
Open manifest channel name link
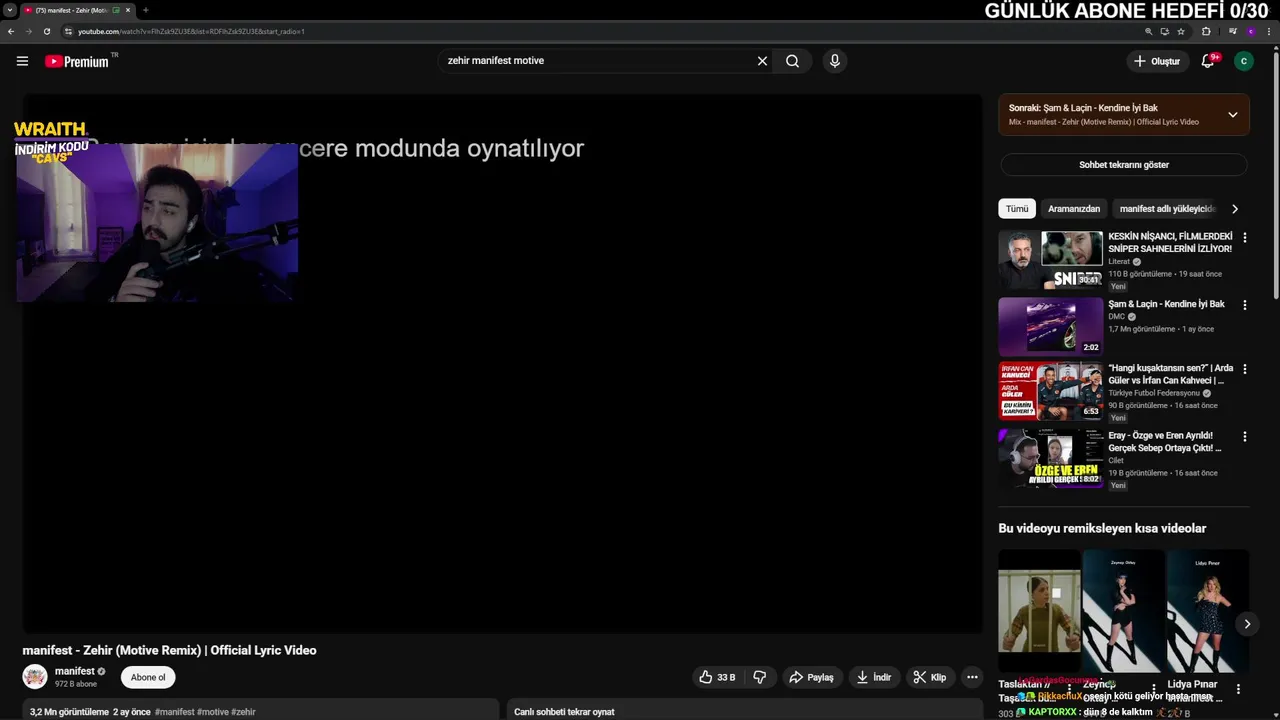click(x=75, y=671)
